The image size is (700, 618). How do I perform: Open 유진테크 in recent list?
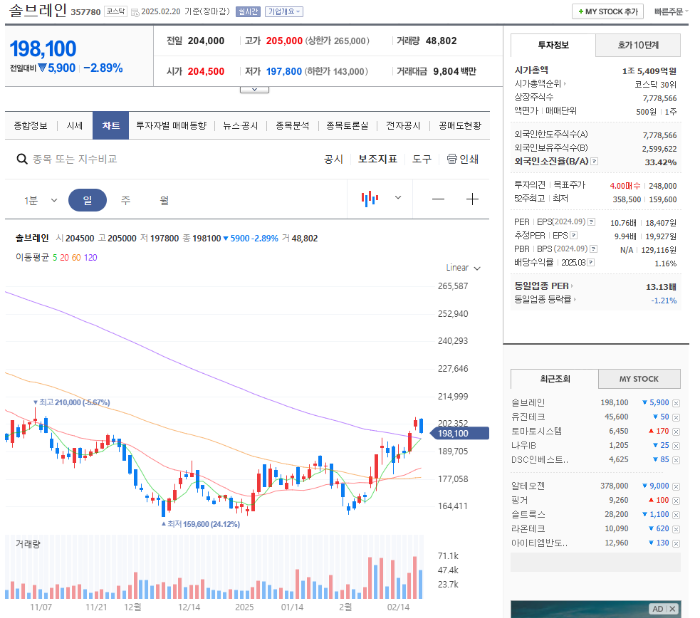click(x=528, y=417)
